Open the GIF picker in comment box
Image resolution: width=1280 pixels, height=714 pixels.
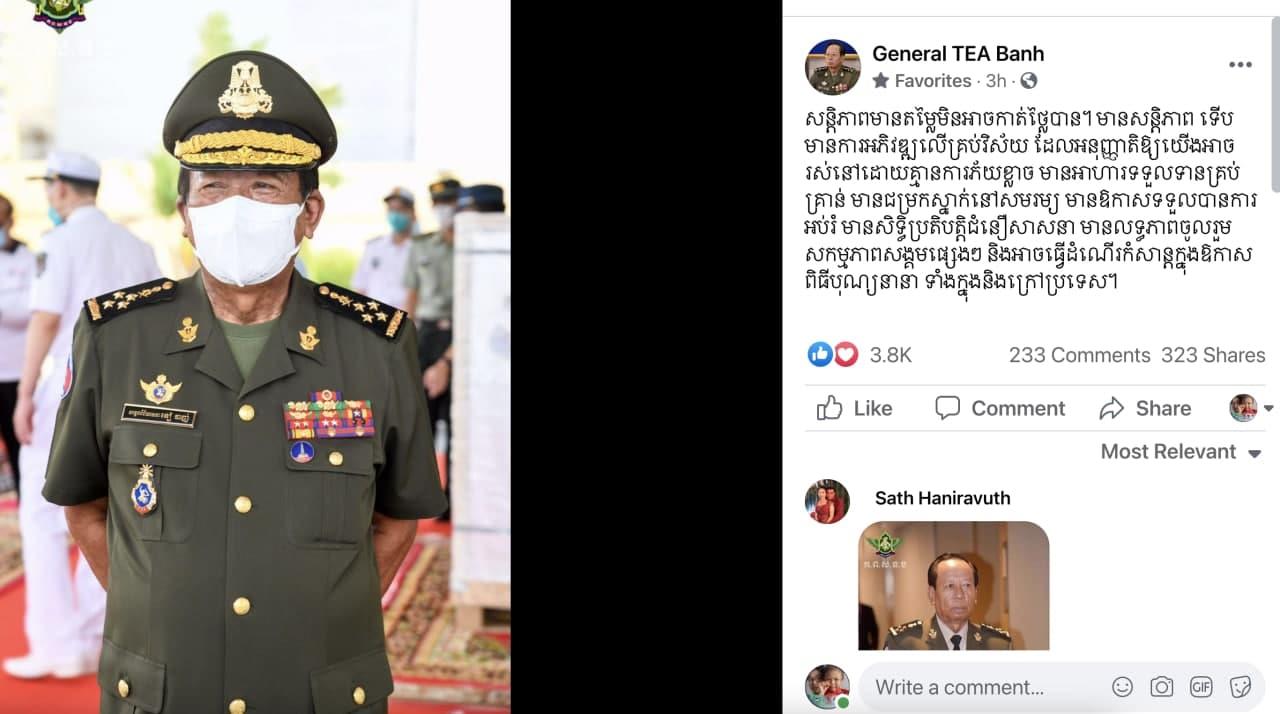coord(1201,687)
